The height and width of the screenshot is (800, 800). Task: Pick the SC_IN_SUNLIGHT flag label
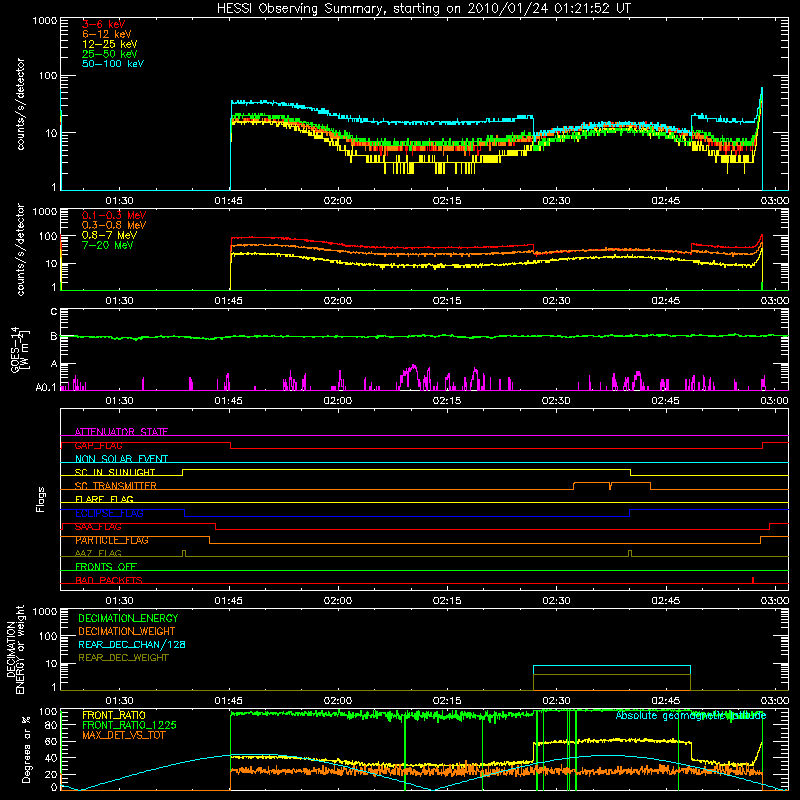click(x=115, y=472)
